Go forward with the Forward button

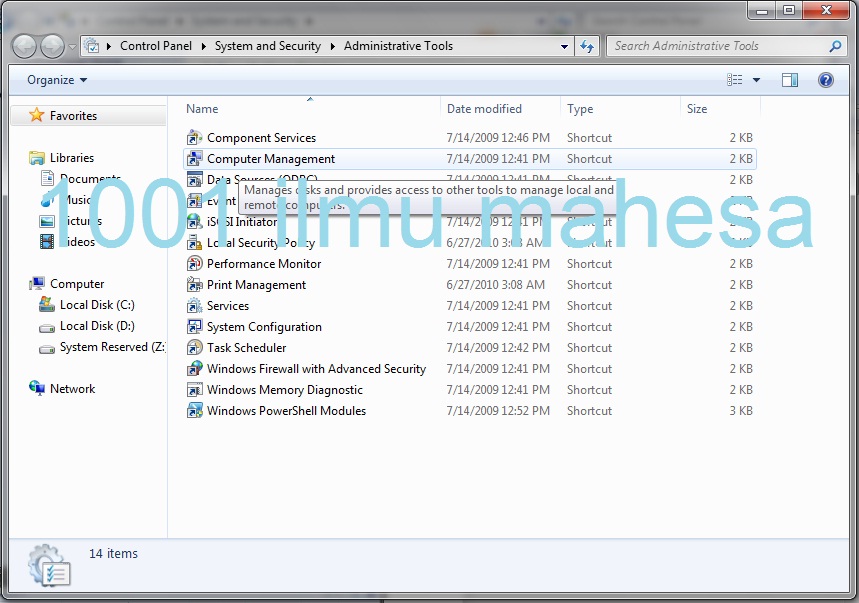(53, 47)
